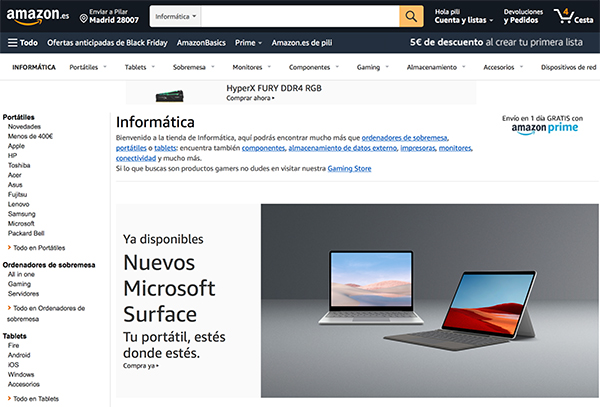Click Devoluciones y Pedidos
Screen dimensions: 600x407
522,16
